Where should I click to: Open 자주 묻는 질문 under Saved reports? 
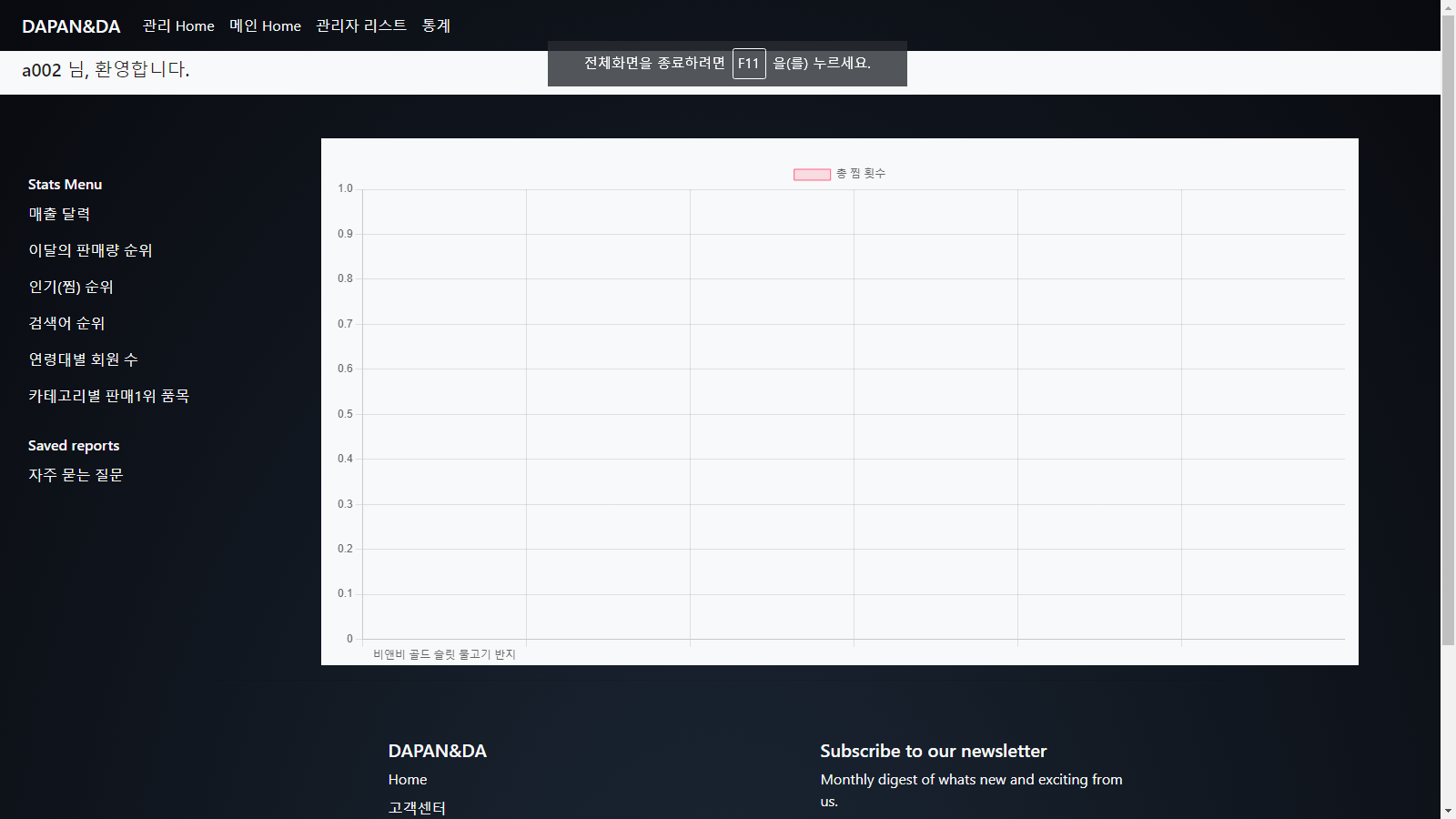click(x=76, y=474)
